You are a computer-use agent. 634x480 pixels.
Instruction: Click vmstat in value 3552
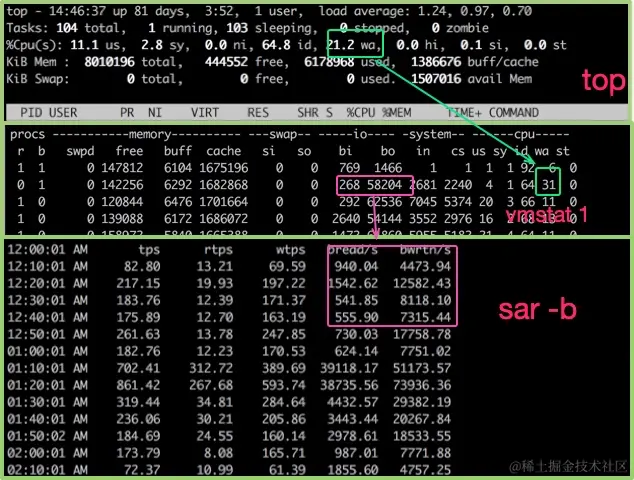[423, 219]
